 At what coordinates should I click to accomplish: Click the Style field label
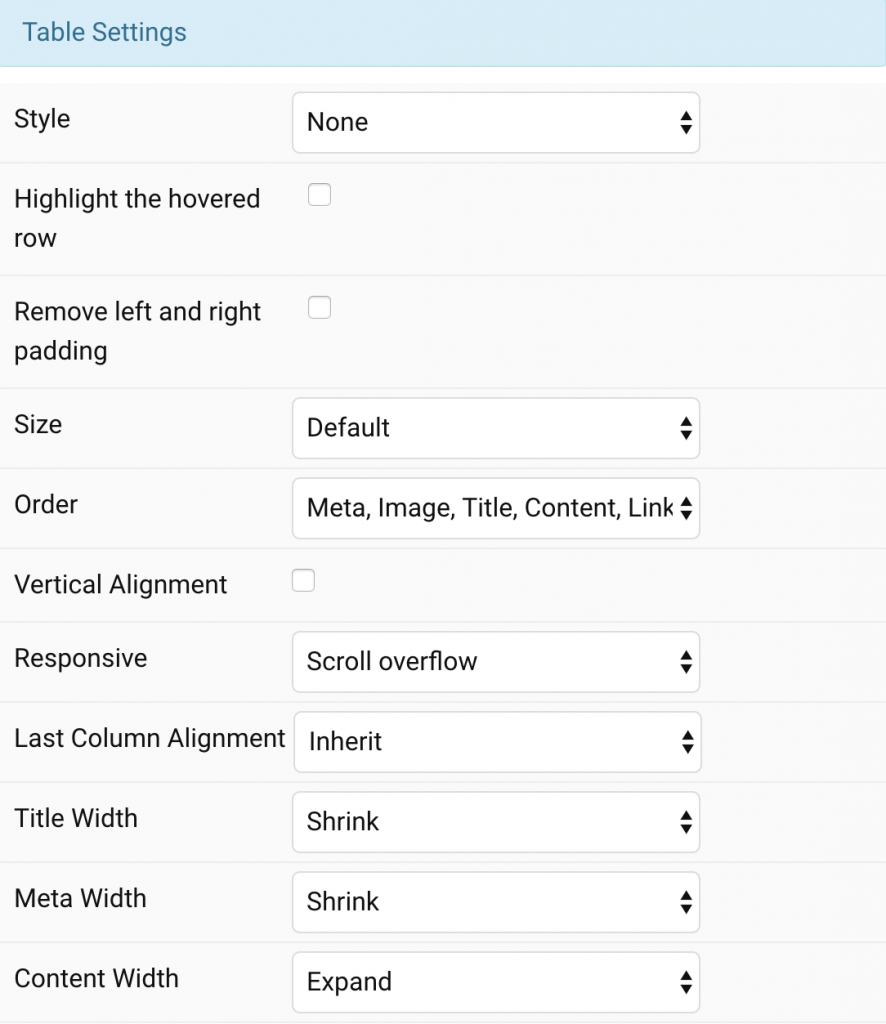42,118
